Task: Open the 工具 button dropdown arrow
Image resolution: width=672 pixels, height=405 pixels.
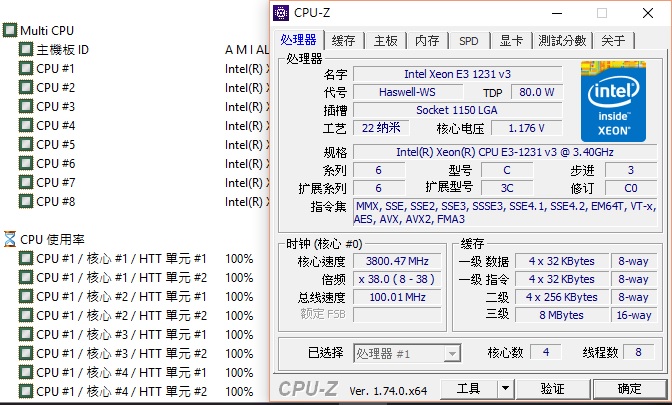Action: tap(506, 389)
